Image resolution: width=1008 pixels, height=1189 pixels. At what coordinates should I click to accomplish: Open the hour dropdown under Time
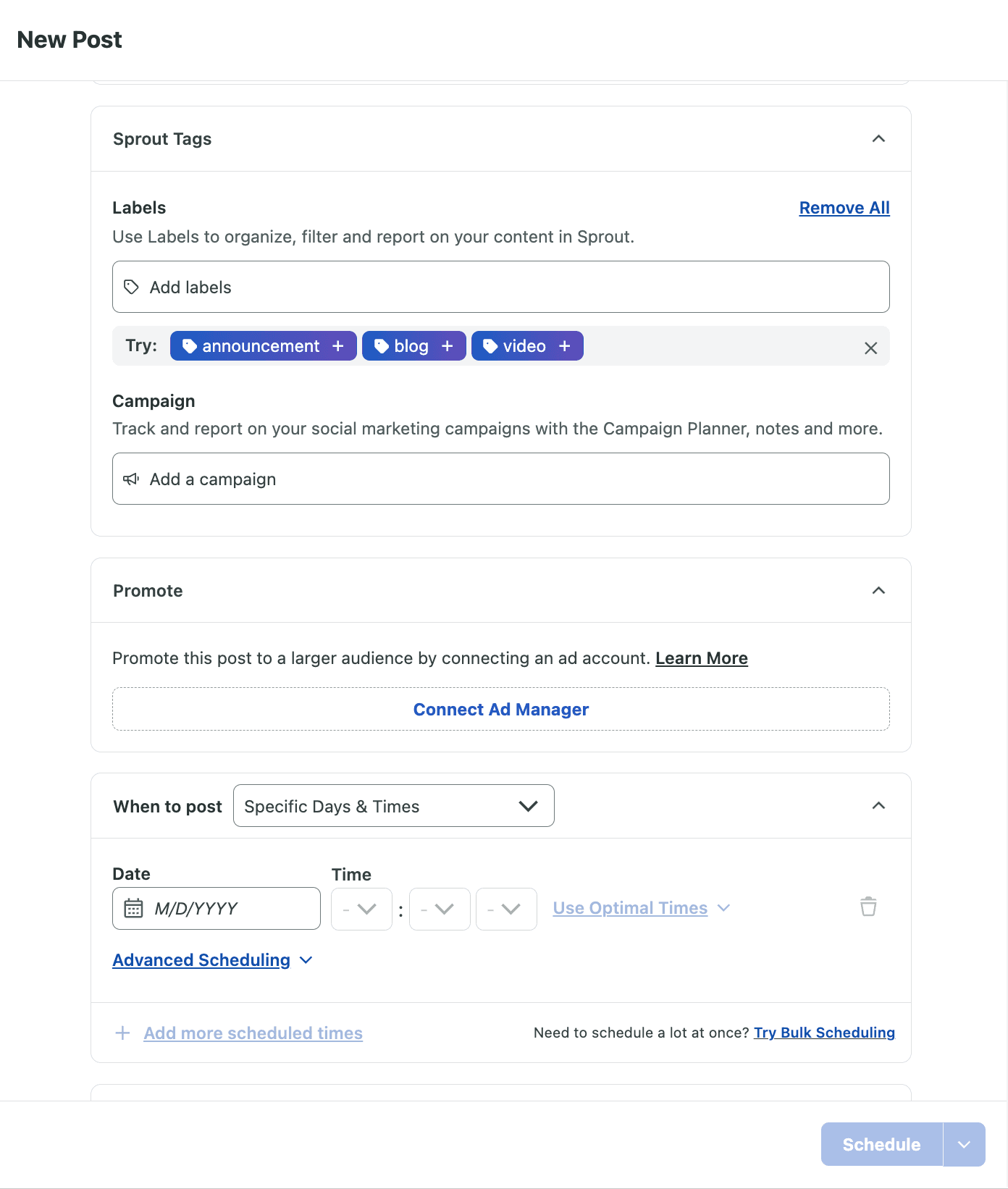pos(361,909)
